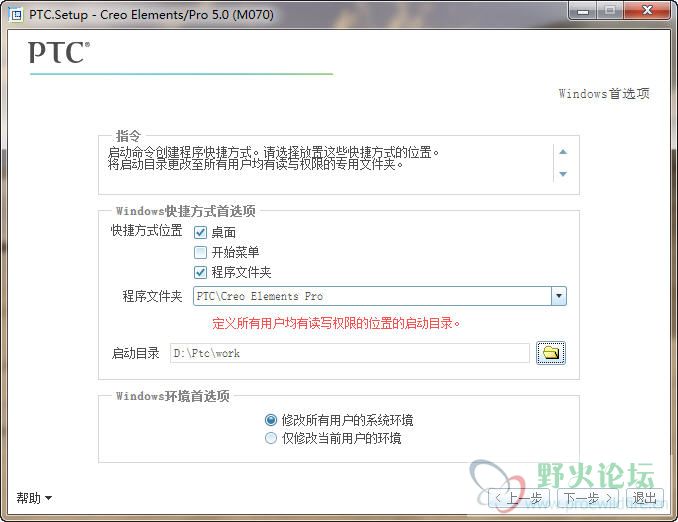The height and width of the screenshot is (522, 678).
Task: Click the 指令 instruction text paragraph
Action: point(273,158)
